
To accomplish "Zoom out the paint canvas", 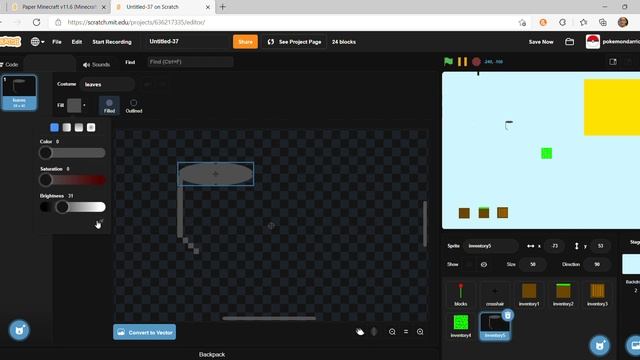I will (x=392, y=332).
